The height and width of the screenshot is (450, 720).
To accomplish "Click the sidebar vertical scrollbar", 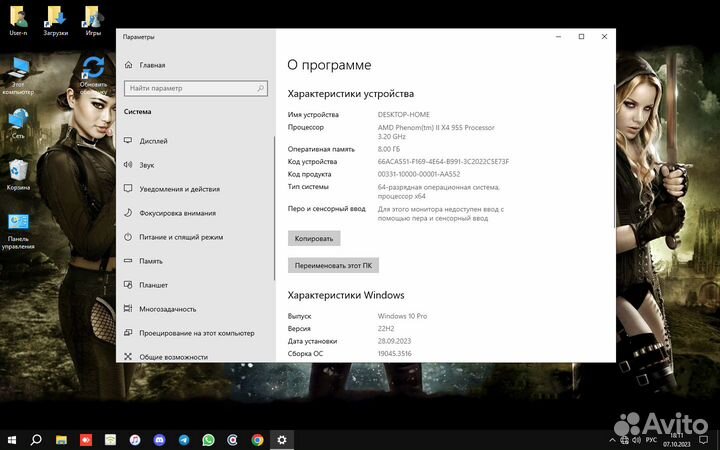I will 273,200.
